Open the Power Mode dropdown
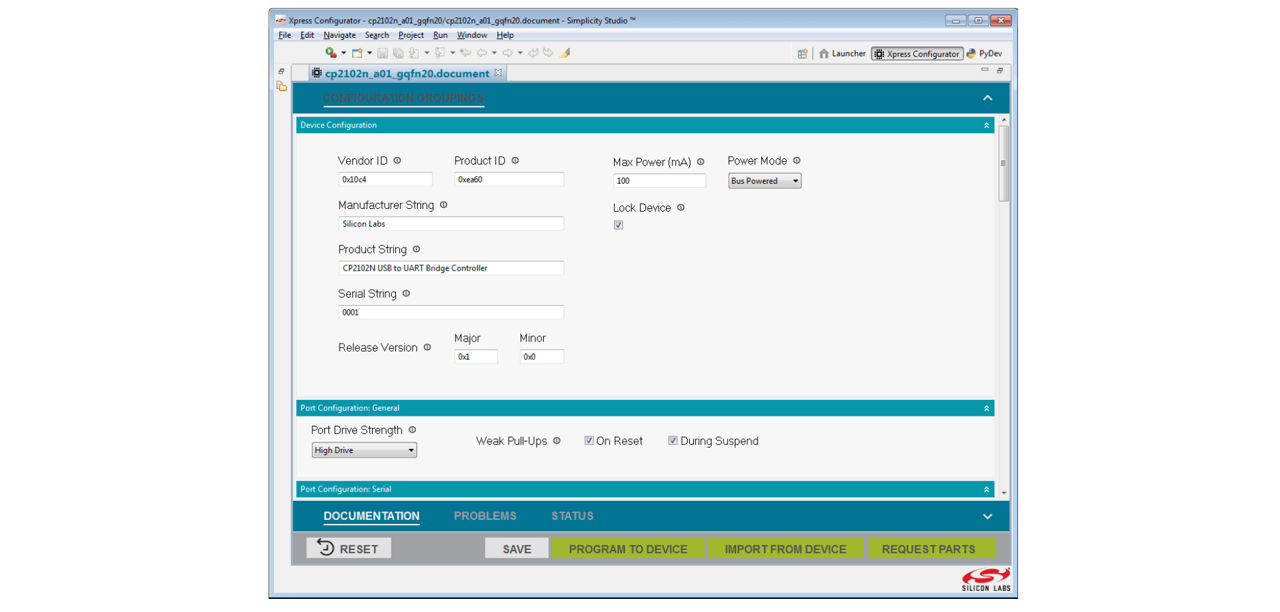The image size is (1280, 612). point(765,181)
